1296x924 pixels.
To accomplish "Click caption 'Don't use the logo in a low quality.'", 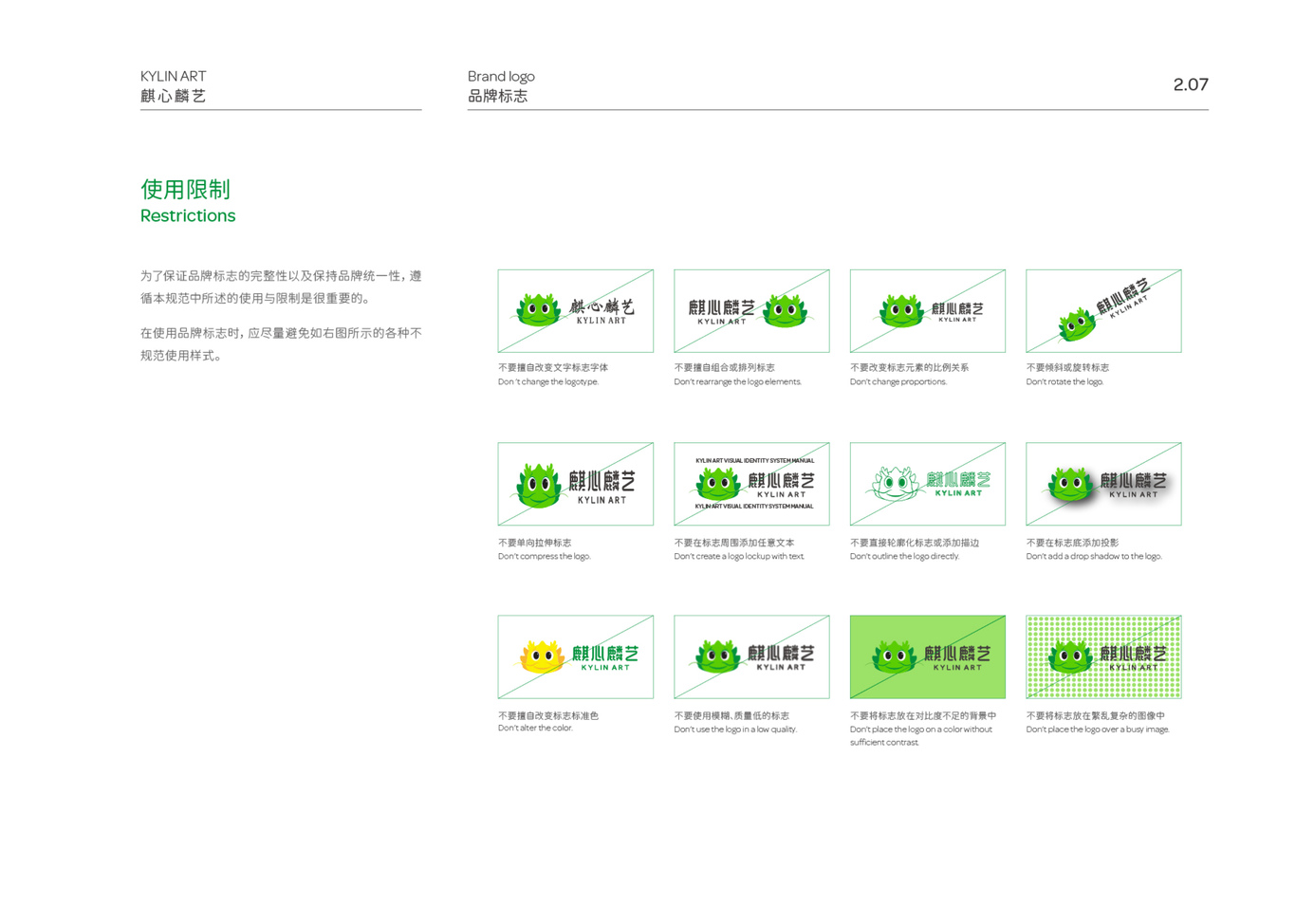I will [735, 729].
